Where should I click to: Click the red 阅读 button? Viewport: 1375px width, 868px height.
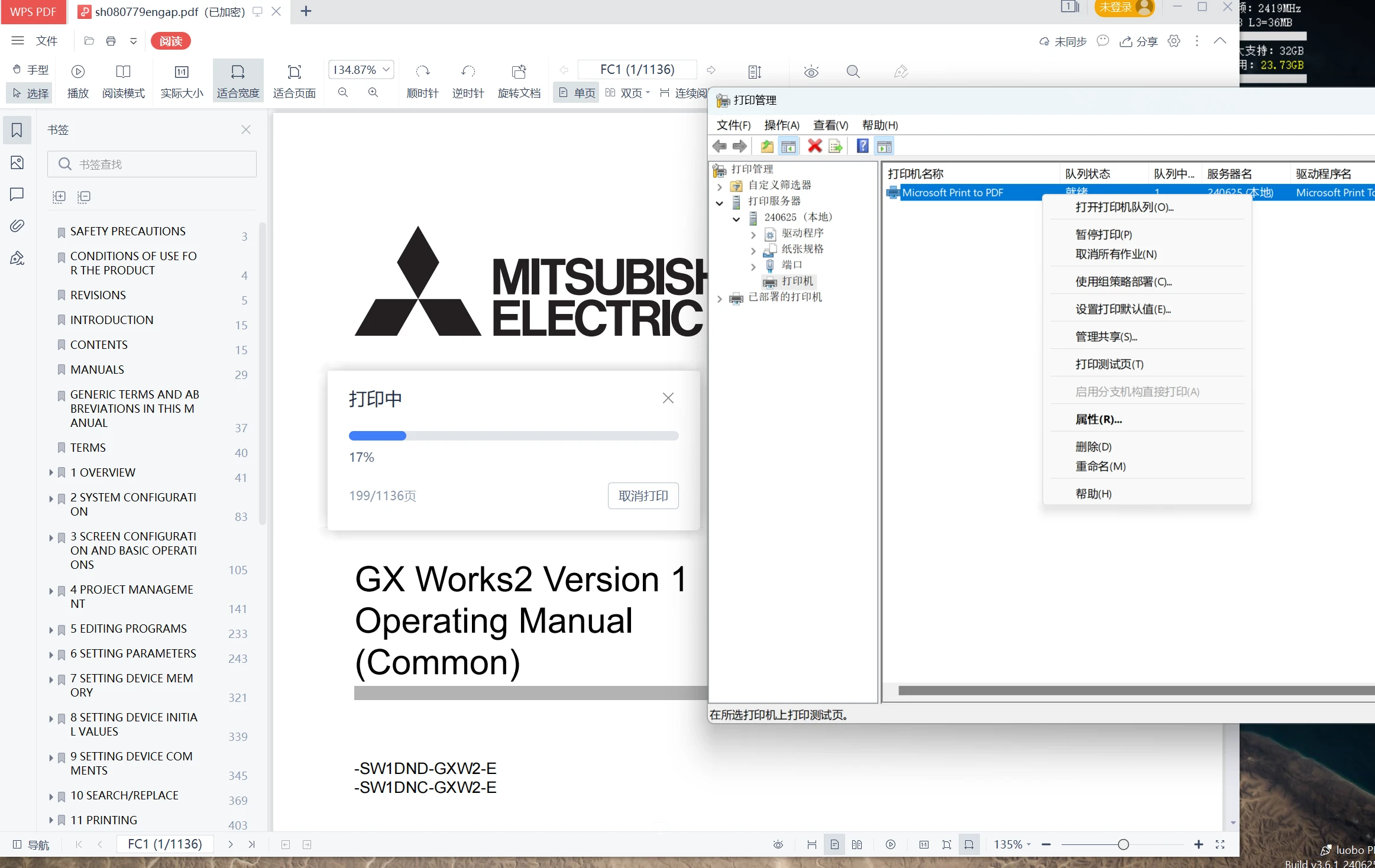click(x=171, y=41)
